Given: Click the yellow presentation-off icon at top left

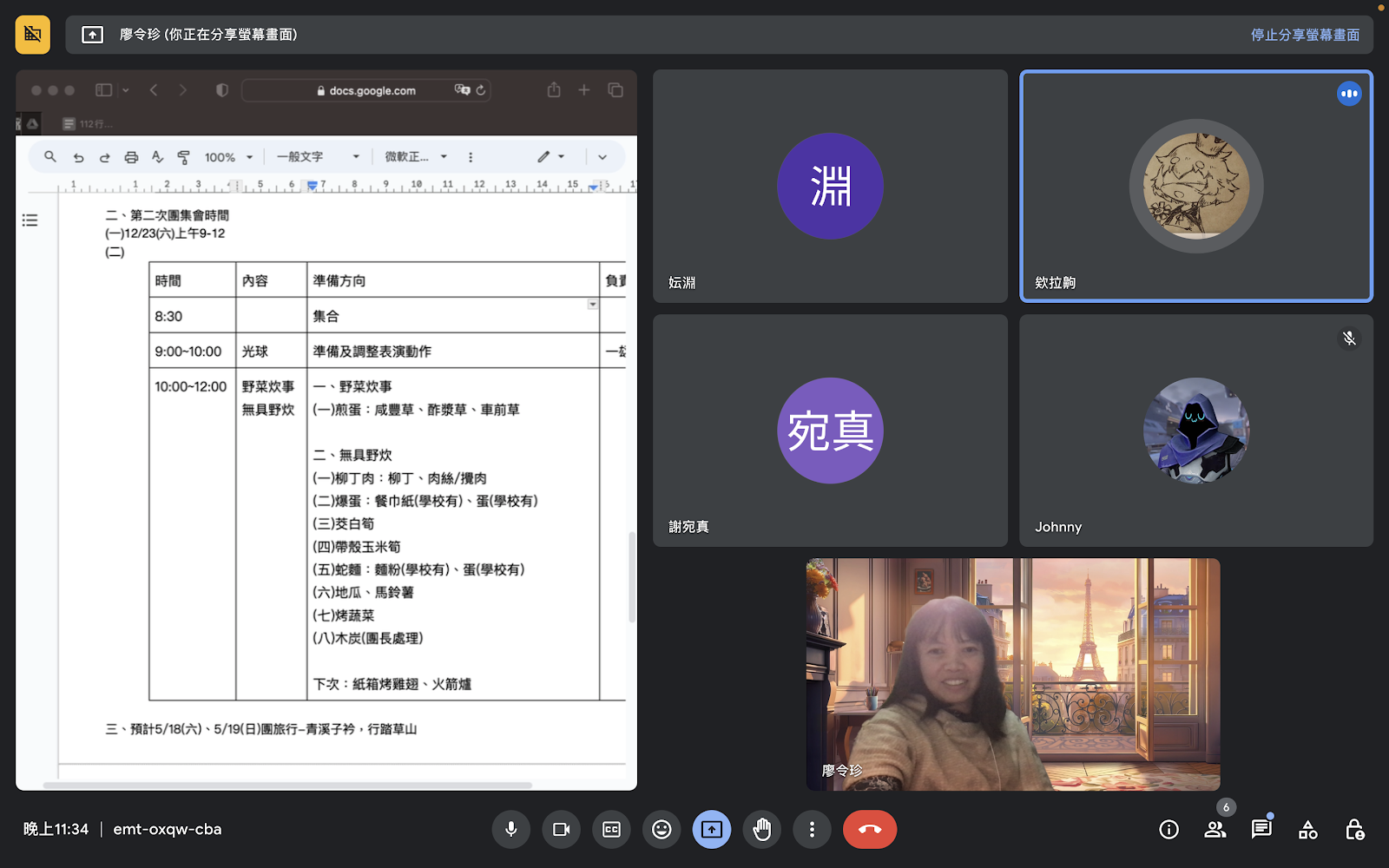Looking at the screenshot, I should coord(33,35).
